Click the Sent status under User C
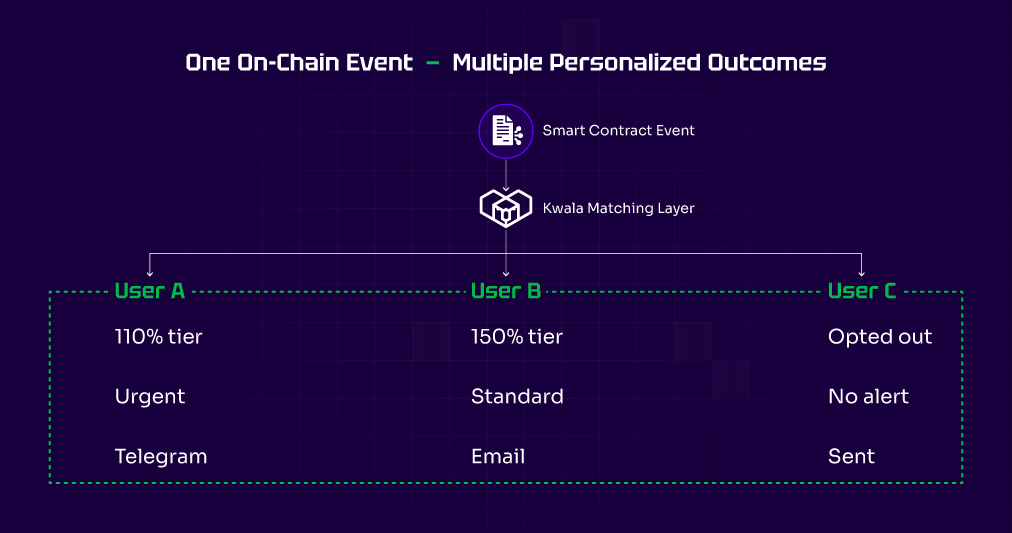The image size is (1012, 533). (x=851, y=457)
